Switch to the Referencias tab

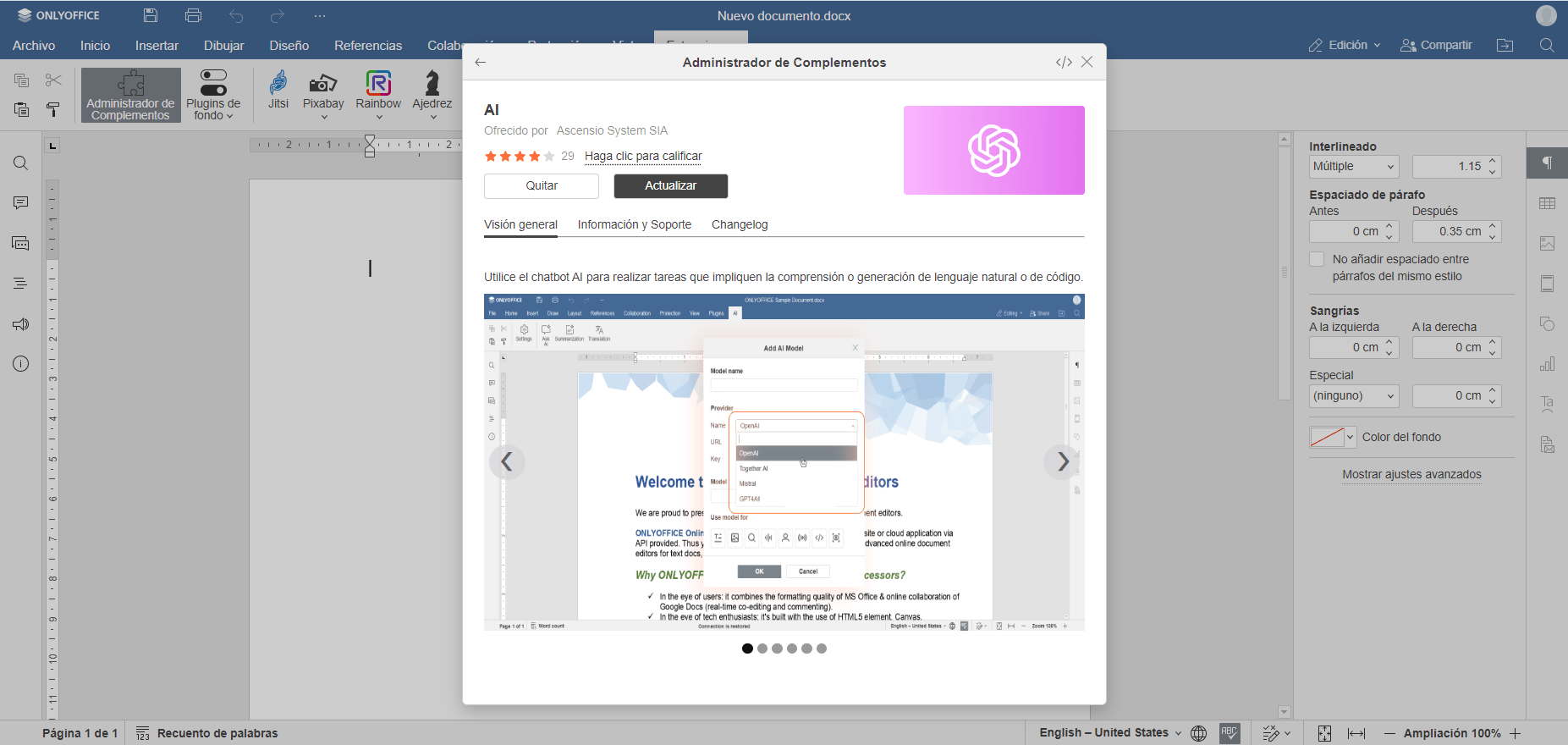point(368,46)
